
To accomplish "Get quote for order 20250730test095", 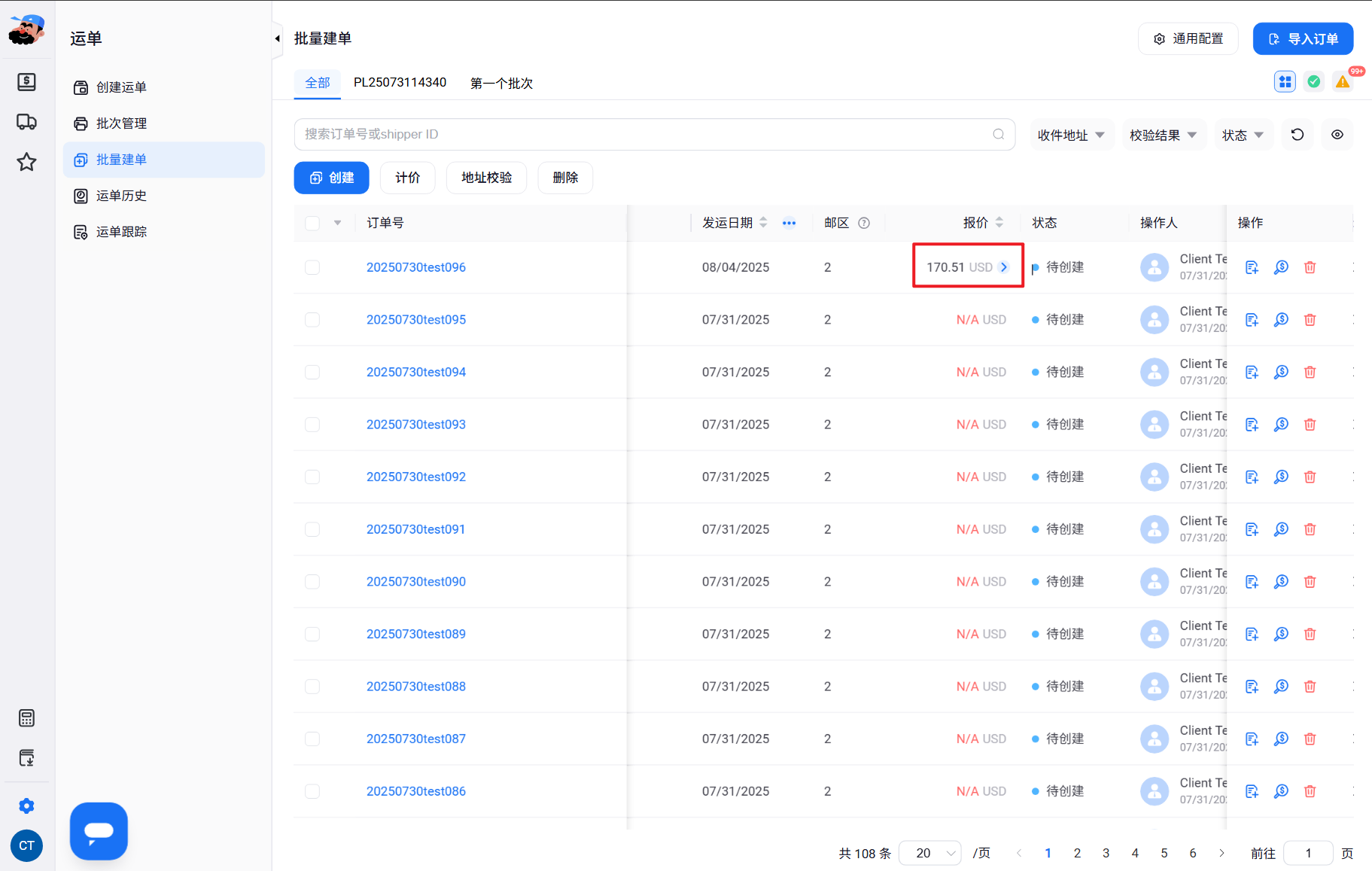I will [1281, 320].
